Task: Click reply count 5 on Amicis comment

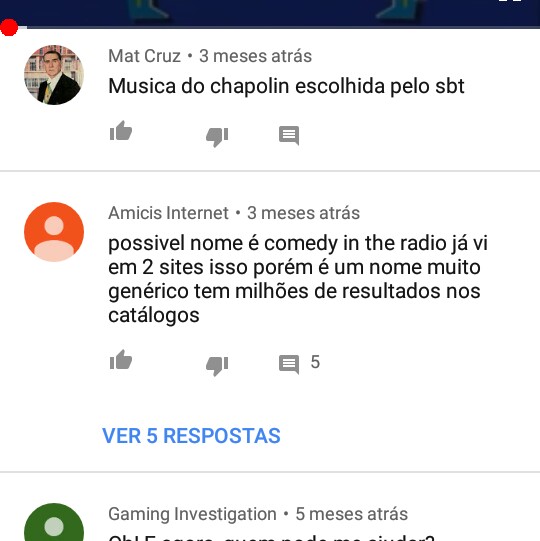Action: coord(315,362)
